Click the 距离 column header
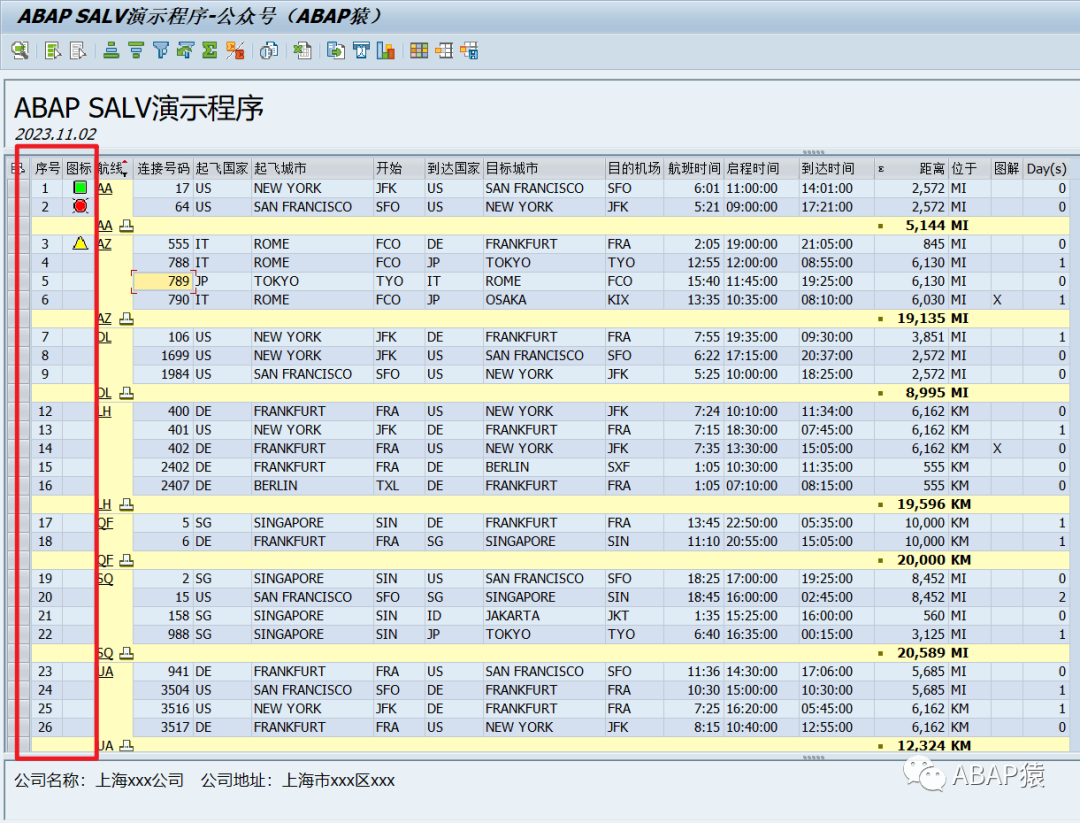Image resolution: width=1080 pixels, height=823 pixels. [x=911, y=169]
